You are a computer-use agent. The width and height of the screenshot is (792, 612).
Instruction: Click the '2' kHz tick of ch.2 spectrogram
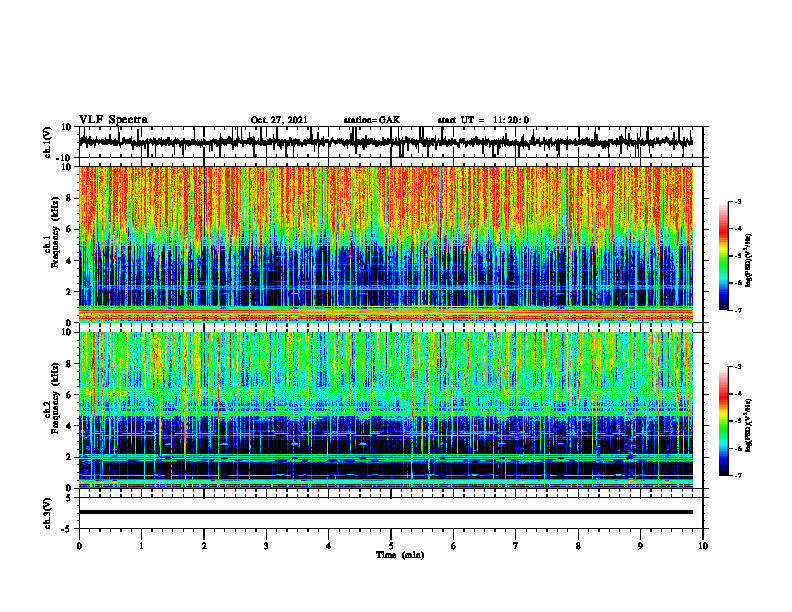pos(70,457)
